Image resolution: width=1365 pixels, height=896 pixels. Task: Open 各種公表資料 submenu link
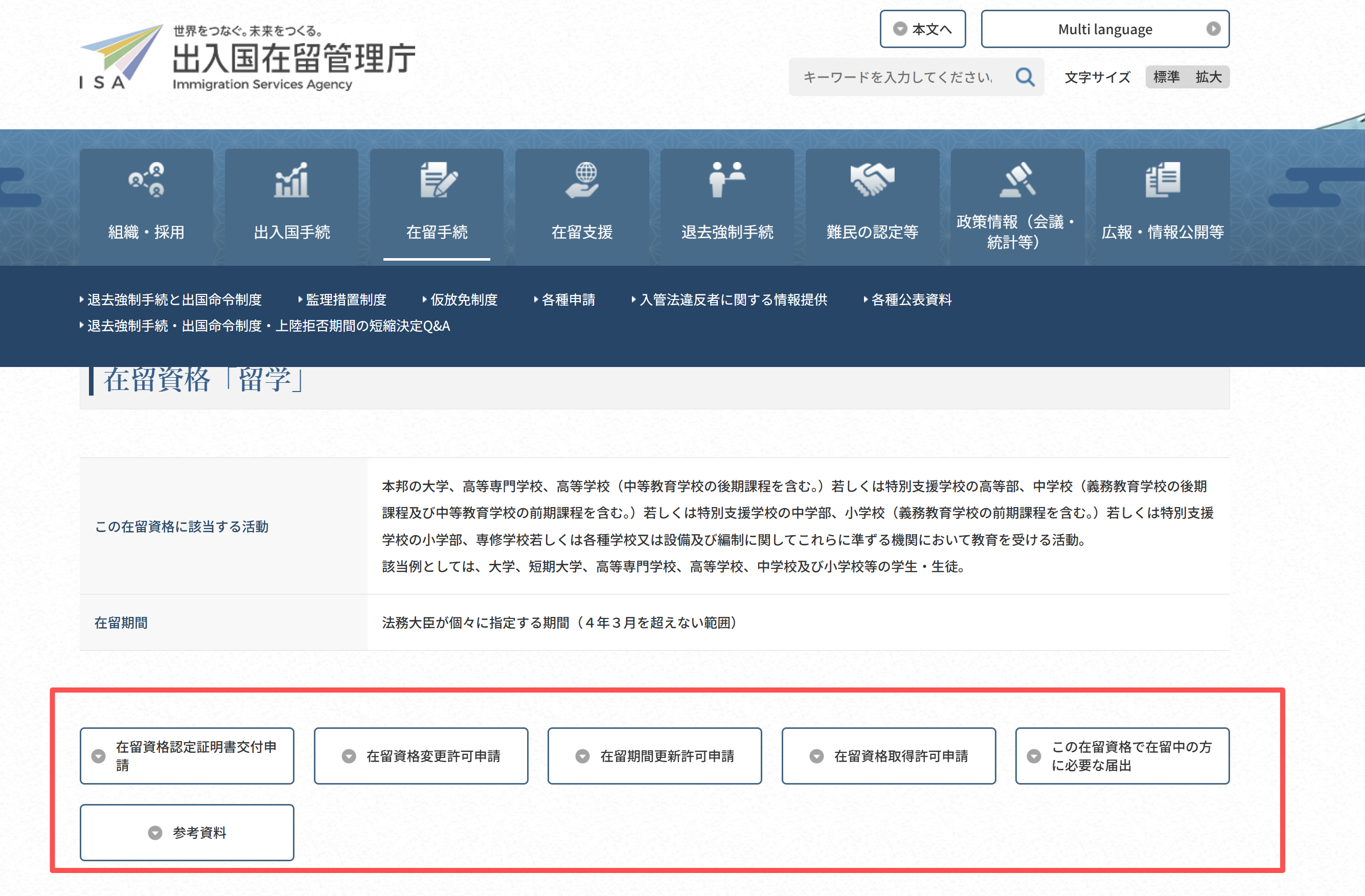point(911,300)
